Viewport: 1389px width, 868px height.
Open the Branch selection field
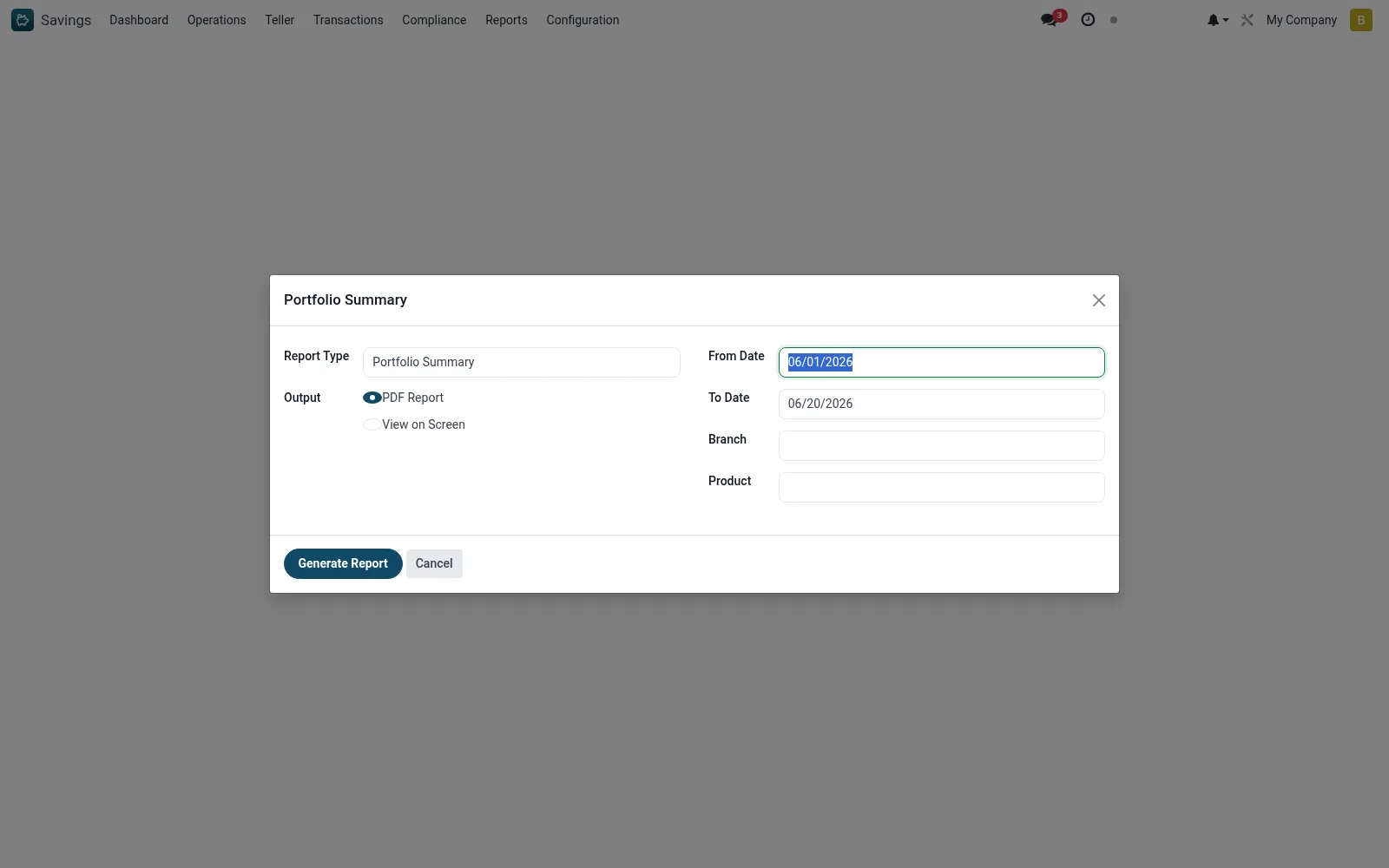[941, 445]
